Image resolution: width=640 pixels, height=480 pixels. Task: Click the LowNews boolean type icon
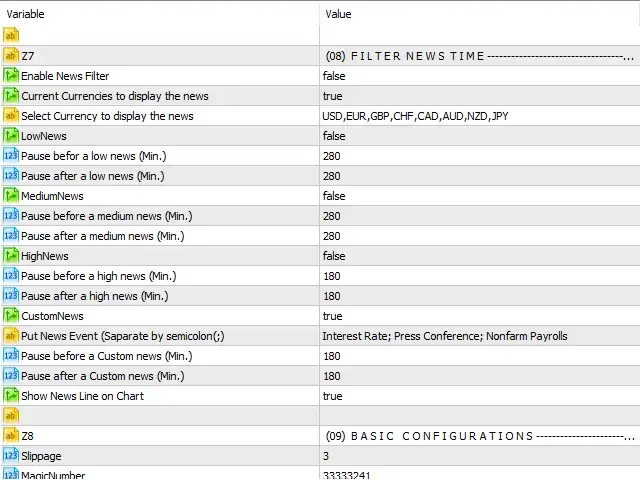(x=11, y=136)
